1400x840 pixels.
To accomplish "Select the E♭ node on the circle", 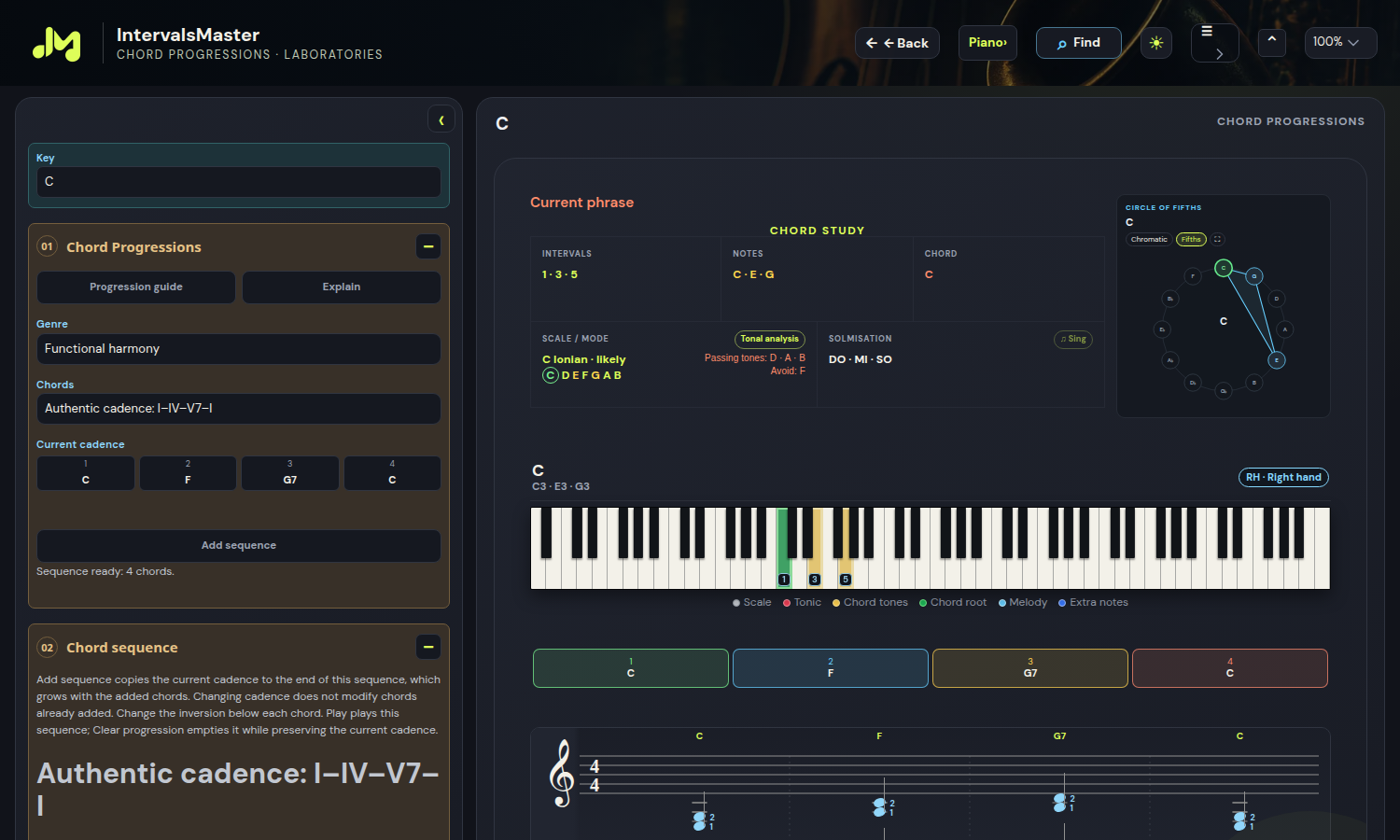I will (x=1162, y=329).
